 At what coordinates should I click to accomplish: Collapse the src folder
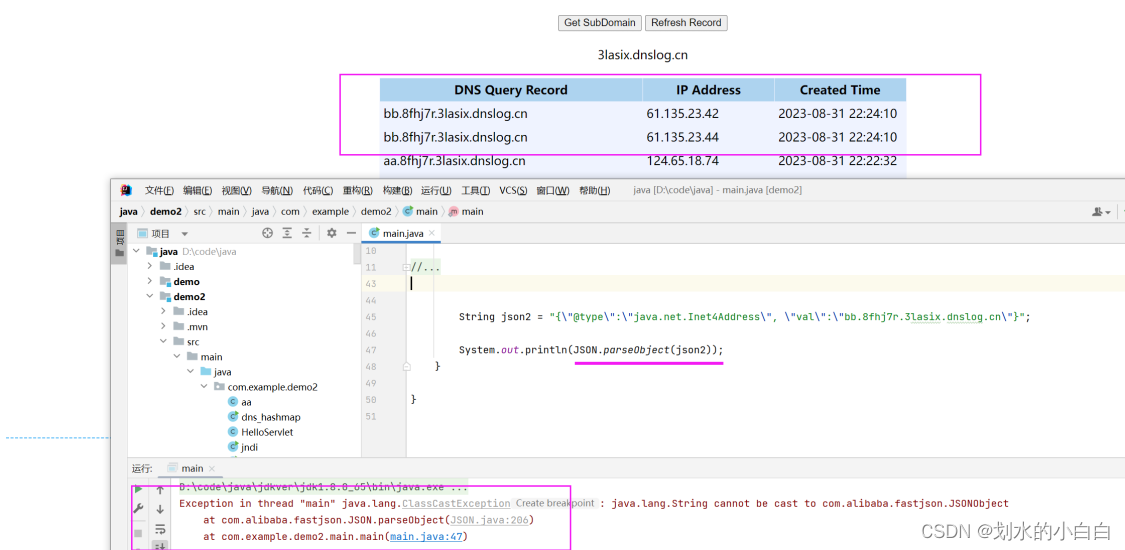pyautogui.click(x=163, y=342)
